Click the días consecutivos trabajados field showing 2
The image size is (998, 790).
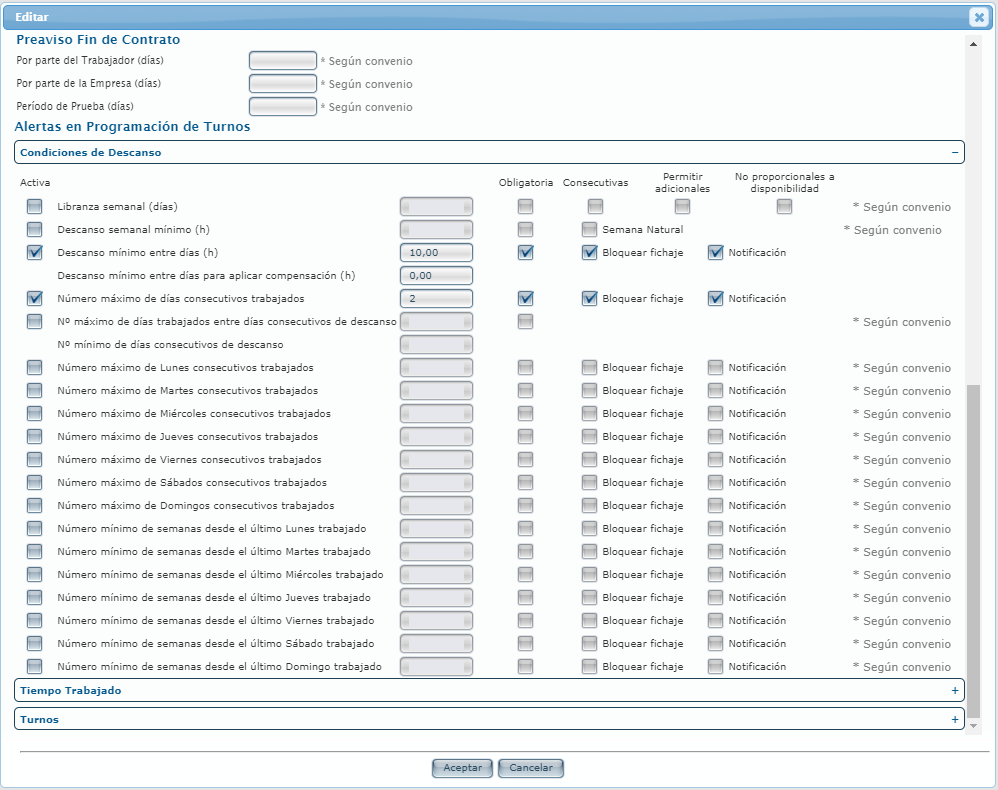coord(436,298)
